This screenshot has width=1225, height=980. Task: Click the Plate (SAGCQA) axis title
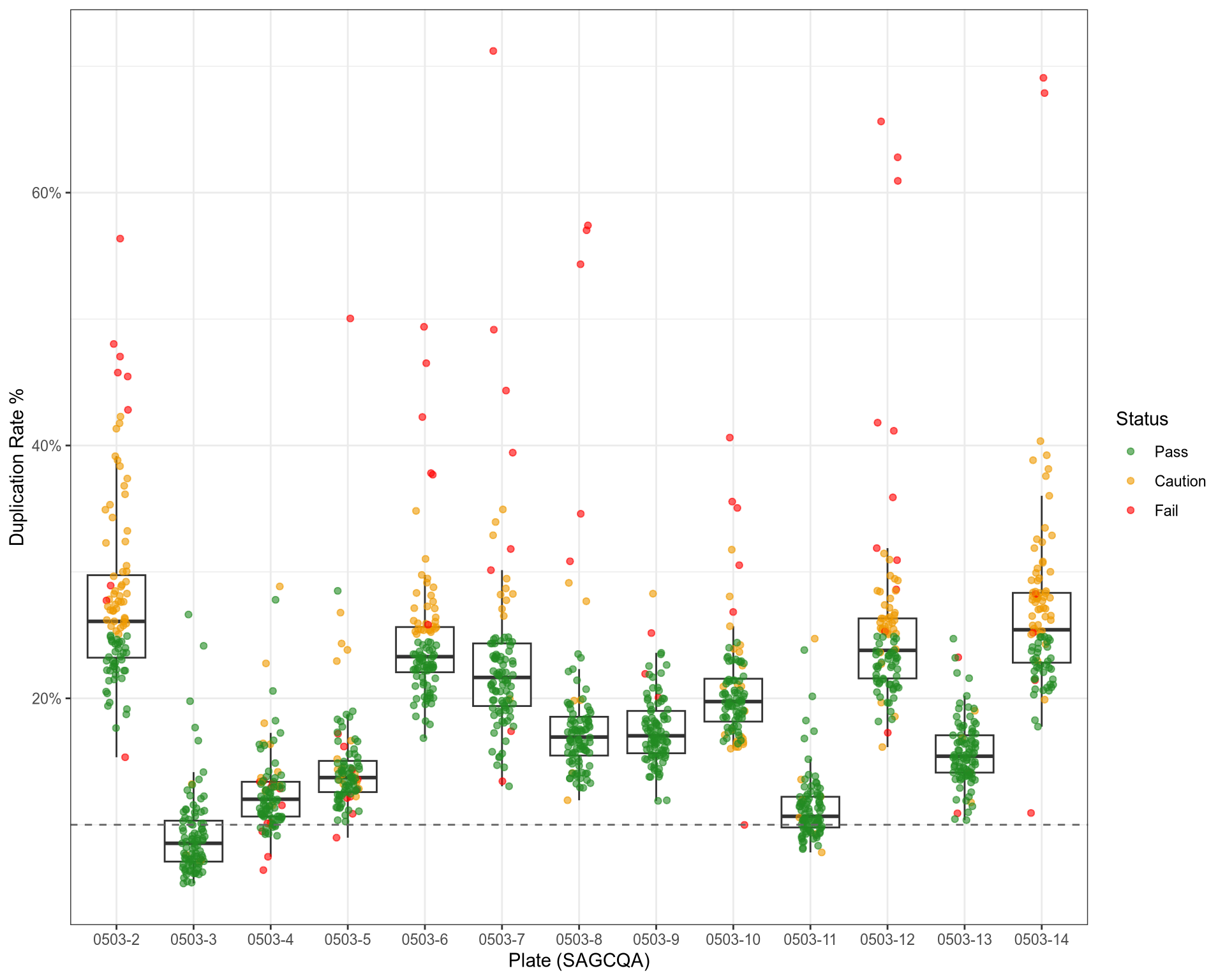click(x=579, y=961)
